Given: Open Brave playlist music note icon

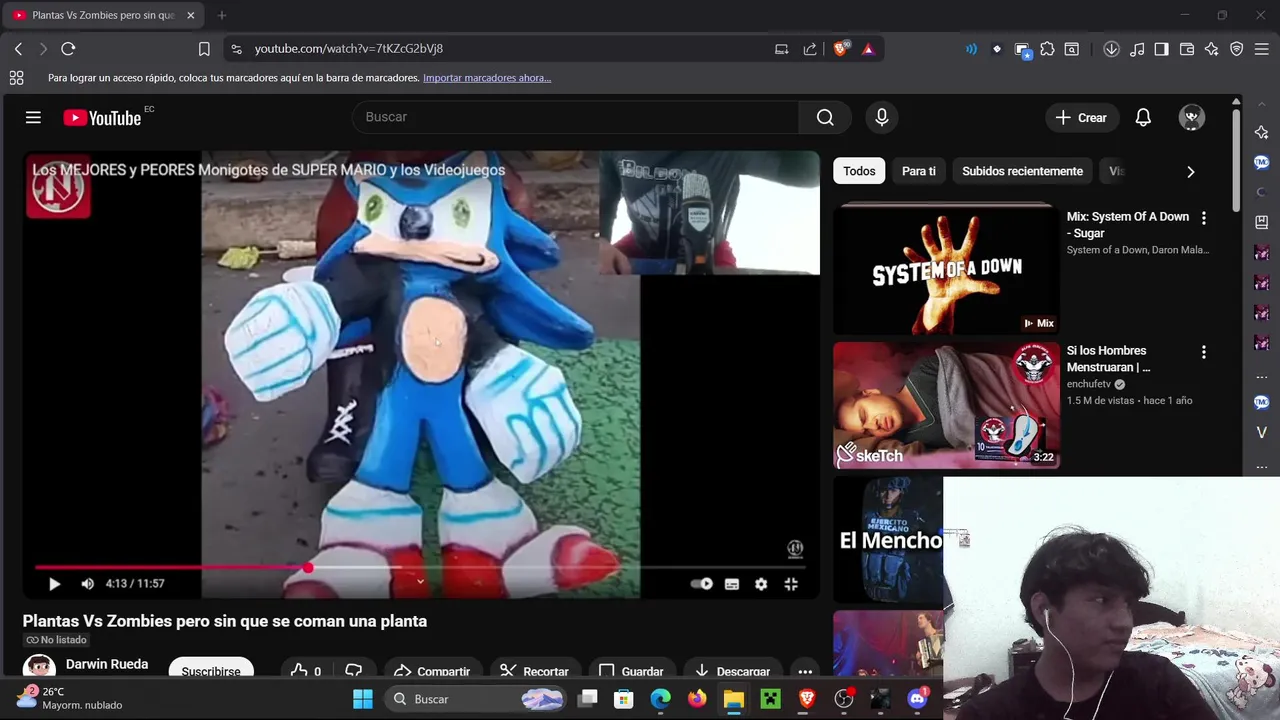Looking at the screenshot, I should coord(1137,49).
